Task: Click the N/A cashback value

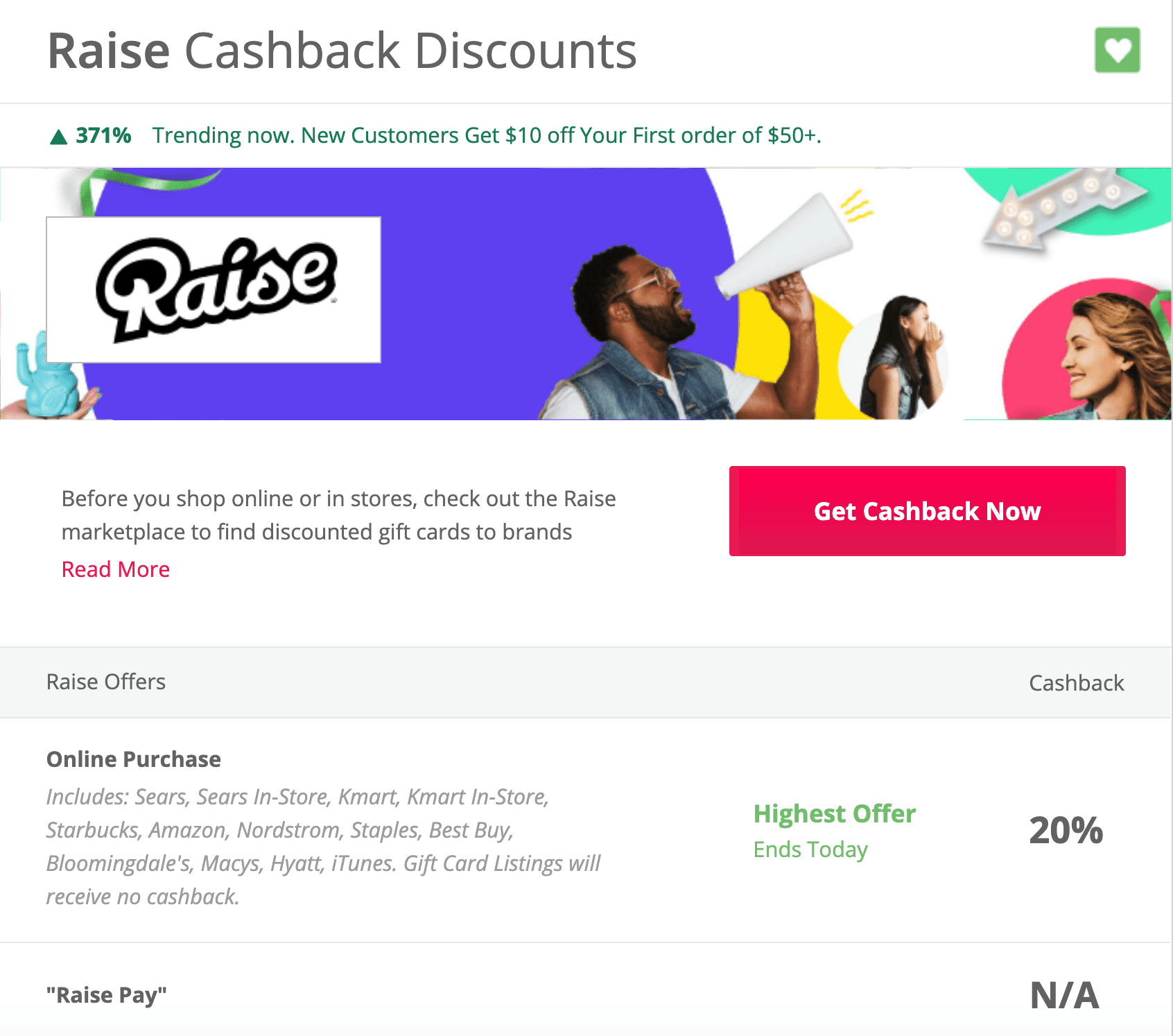Action: point(1064,995)
